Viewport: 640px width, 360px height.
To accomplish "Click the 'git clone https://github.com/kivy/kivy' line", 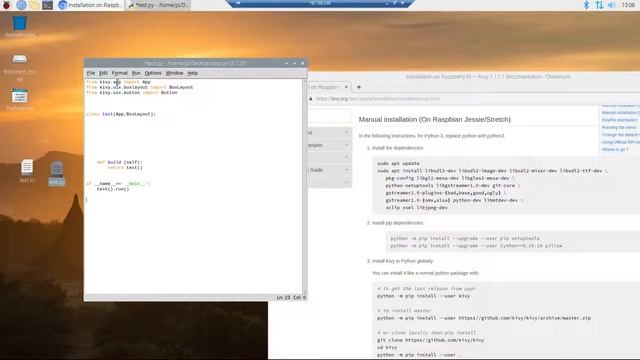I will [431, 340].
